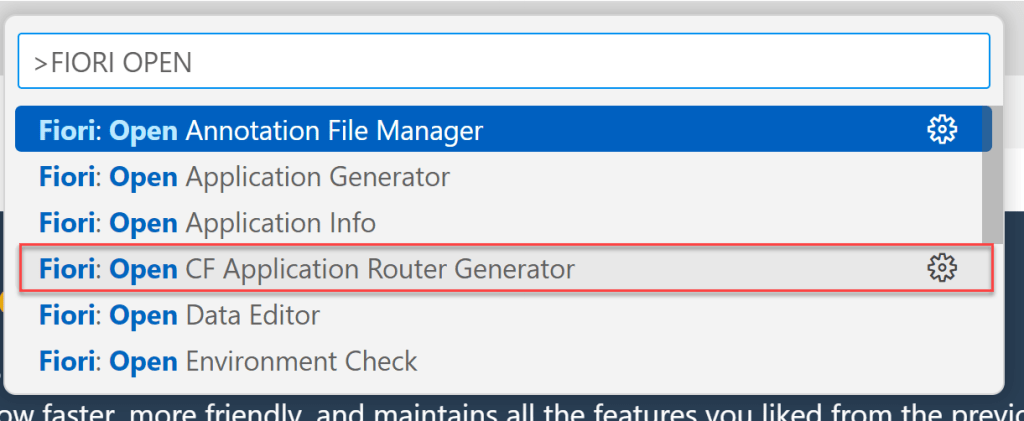Click the scrollbar track below the thumb
The image size is (1024, 421).
click(x=988, y=320)
